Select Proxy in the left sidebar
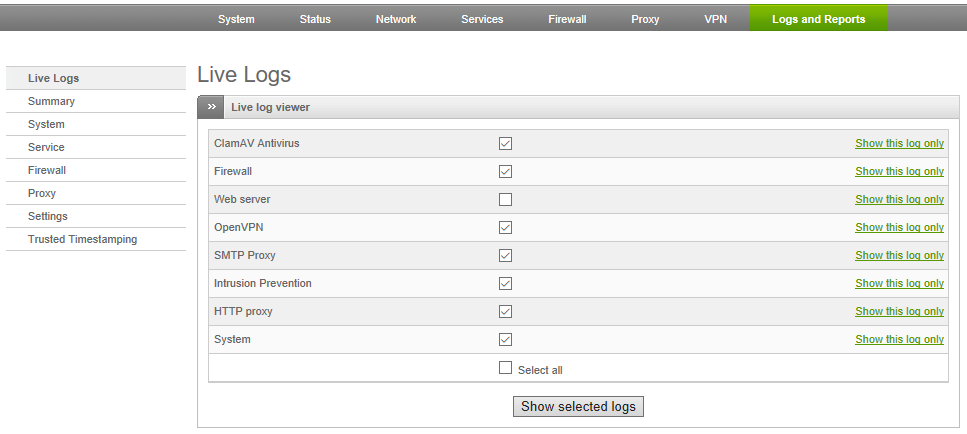The image size is (967, 434). [96, 193]
